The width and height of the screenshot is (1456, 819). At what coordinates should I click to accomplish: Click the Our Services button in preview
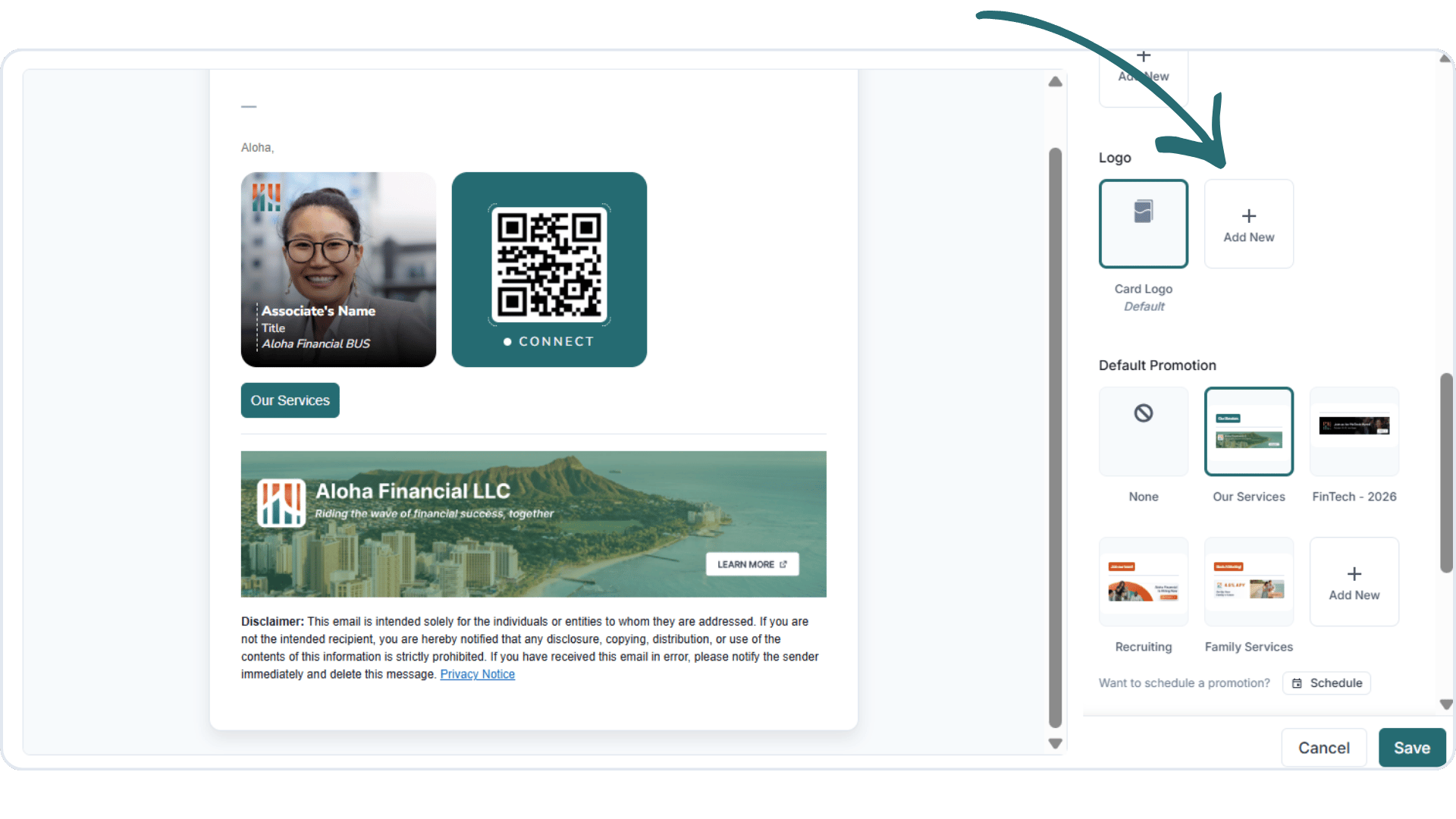290,400
